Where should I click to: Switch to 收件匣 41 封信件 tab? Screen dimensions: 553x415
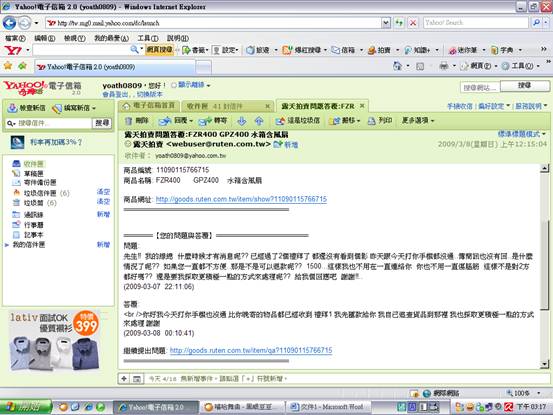pos(227,106)
